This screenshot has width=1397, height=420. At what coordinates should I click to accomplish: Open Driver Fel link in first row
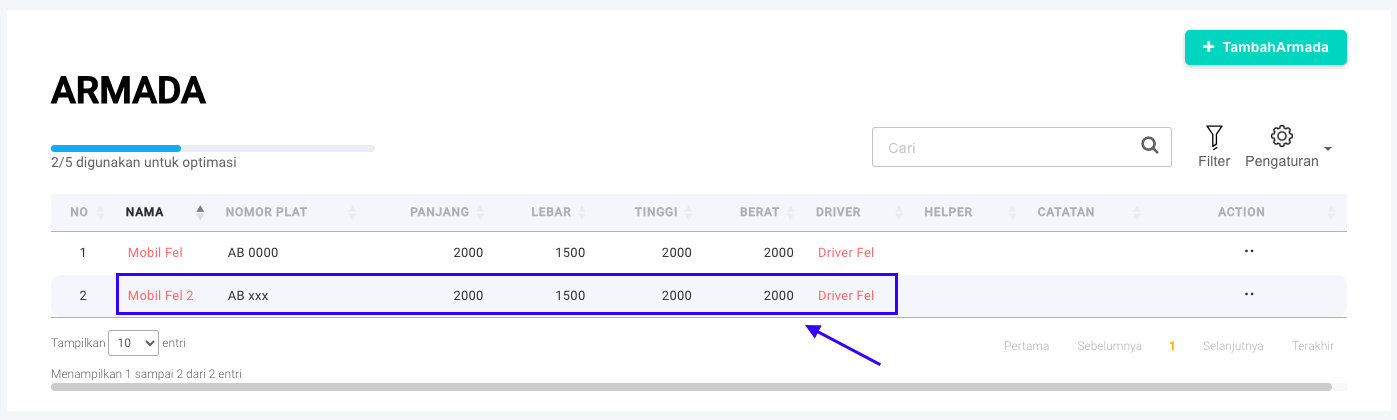[x=846, y=253]
